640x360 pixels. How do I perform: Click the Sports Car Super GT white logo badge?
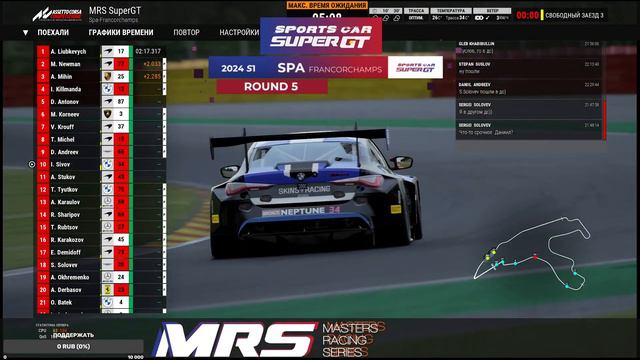[x=415, y=67]
